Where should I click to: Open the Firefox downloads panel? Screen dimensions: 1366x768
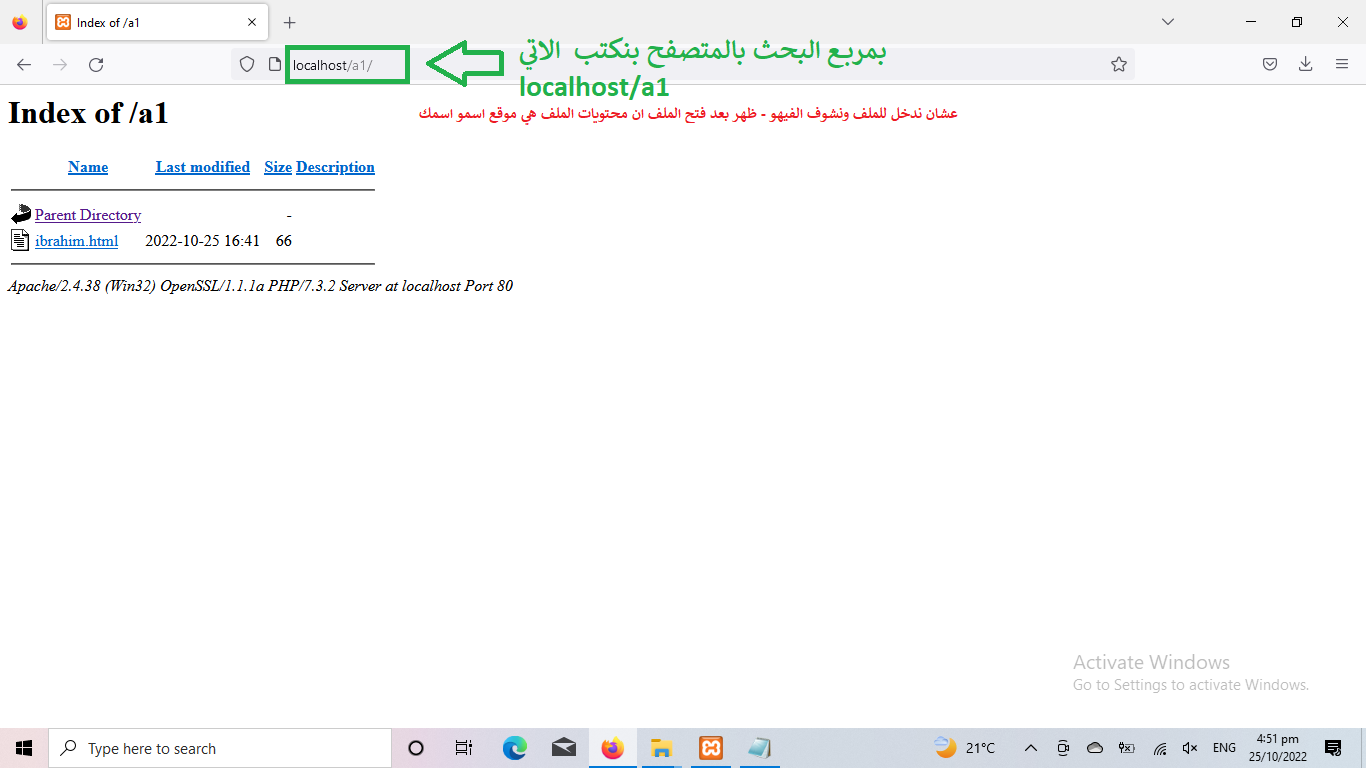1305,65
